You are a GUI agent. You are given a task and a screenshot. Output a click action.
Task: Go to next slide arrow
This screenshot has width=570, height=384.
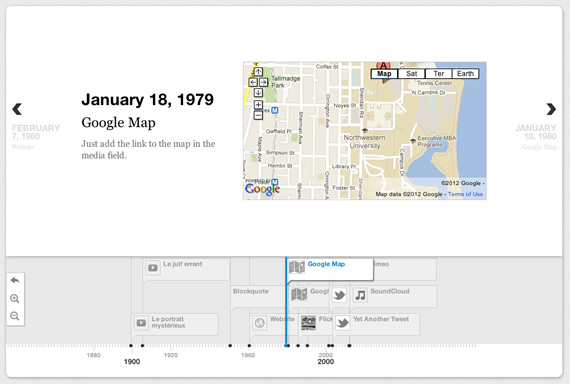[x=551, y=109]
